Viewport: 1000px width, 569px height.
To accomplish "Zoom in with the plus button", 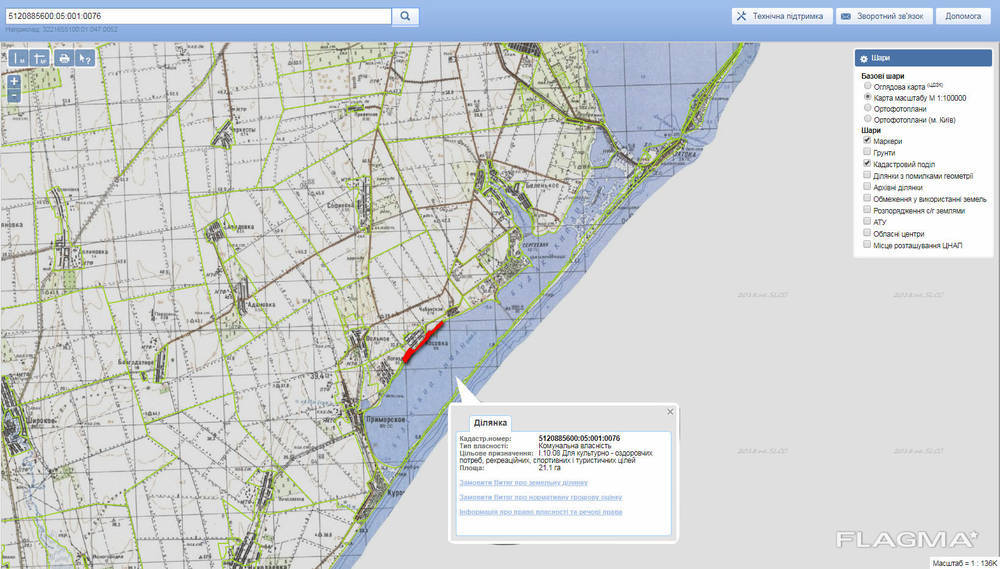I will tap(14, 81).
